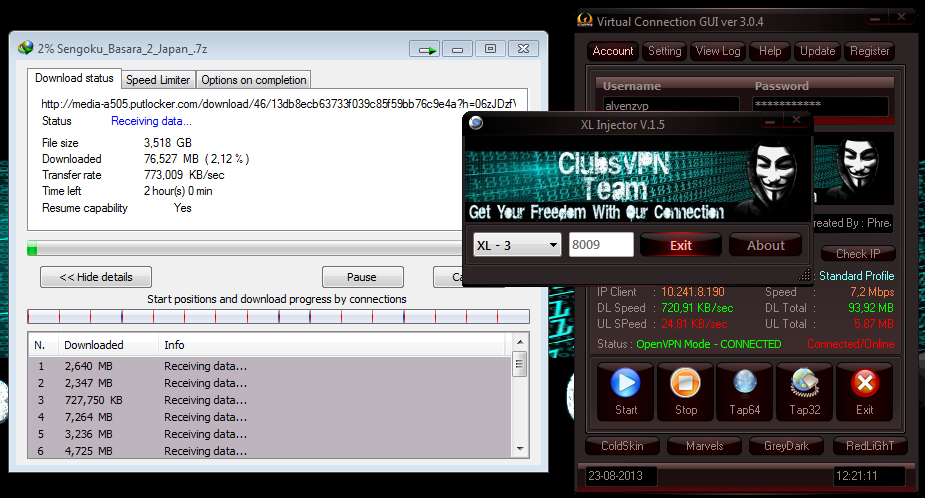925x498 pixels.
Task: Open the Help tab in Virtual Connection
Action: (x=770, y=51)
